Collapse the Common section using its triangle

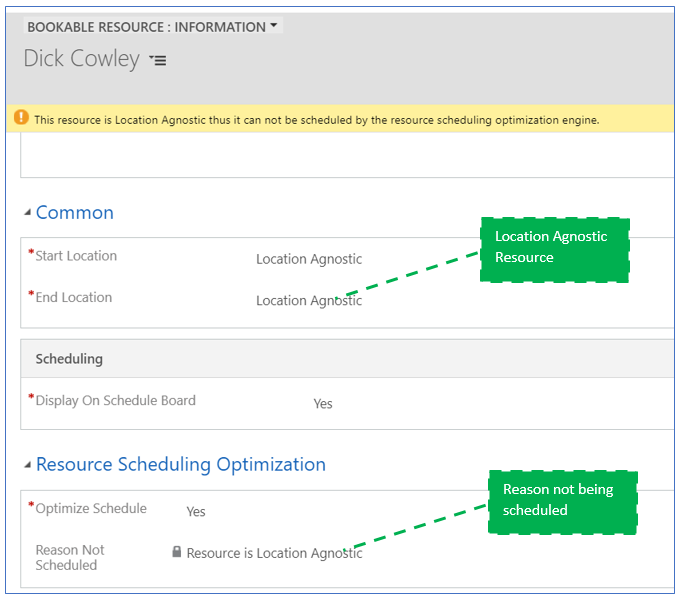(27, 213)
